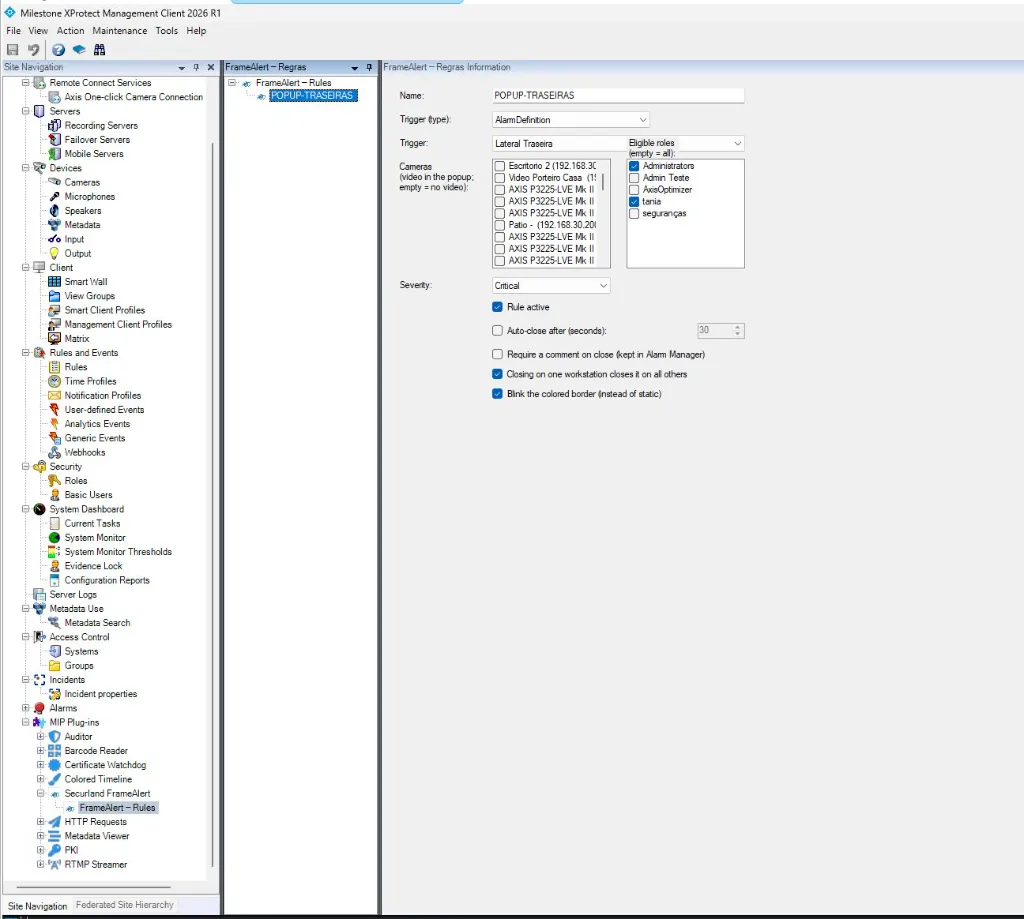
Task: Select the Microphones icon
Action: pyautogui.click(x=55, y=197)
